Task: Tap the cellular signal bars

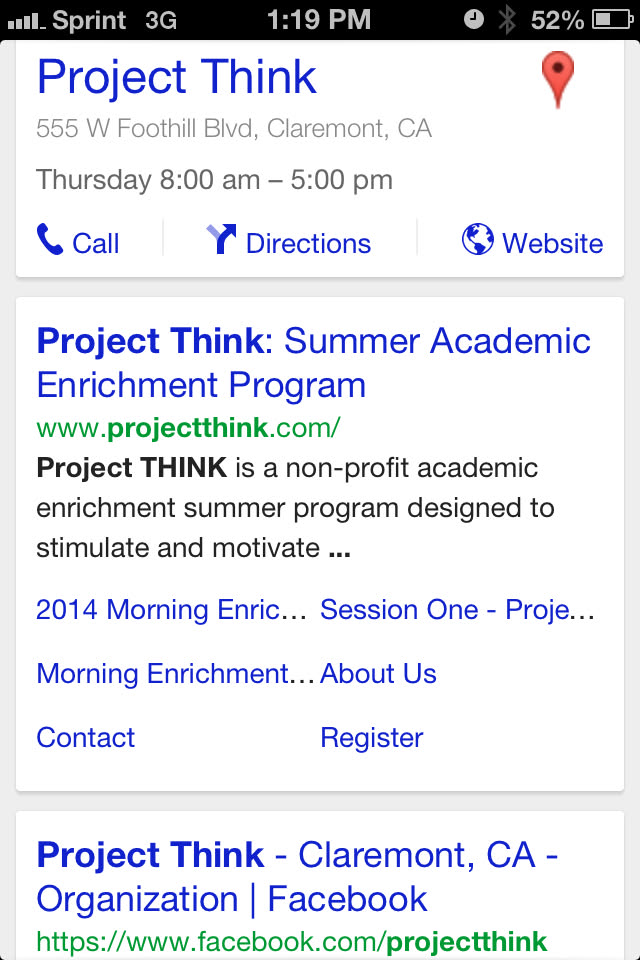Action: click(26, 19)
